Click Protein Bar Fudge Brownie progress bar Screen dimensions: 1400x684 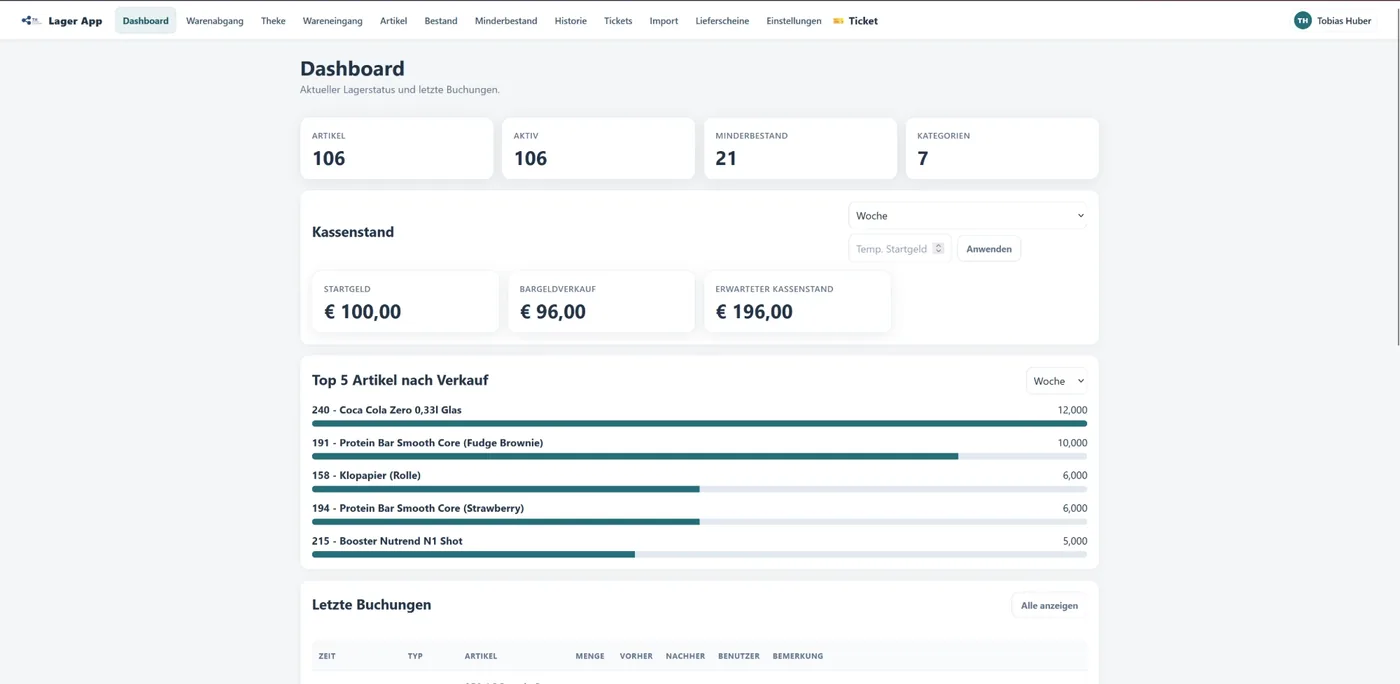pos(699,457)
